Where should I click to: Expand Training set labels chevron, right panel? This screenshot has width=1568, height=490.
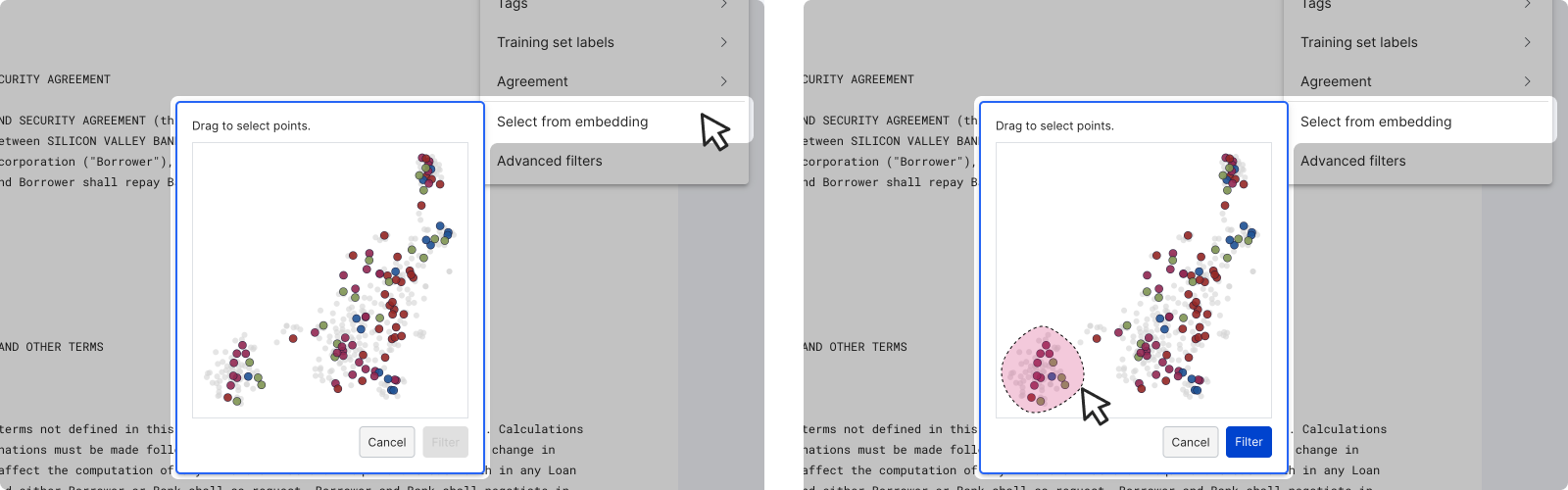point(1528,42)
